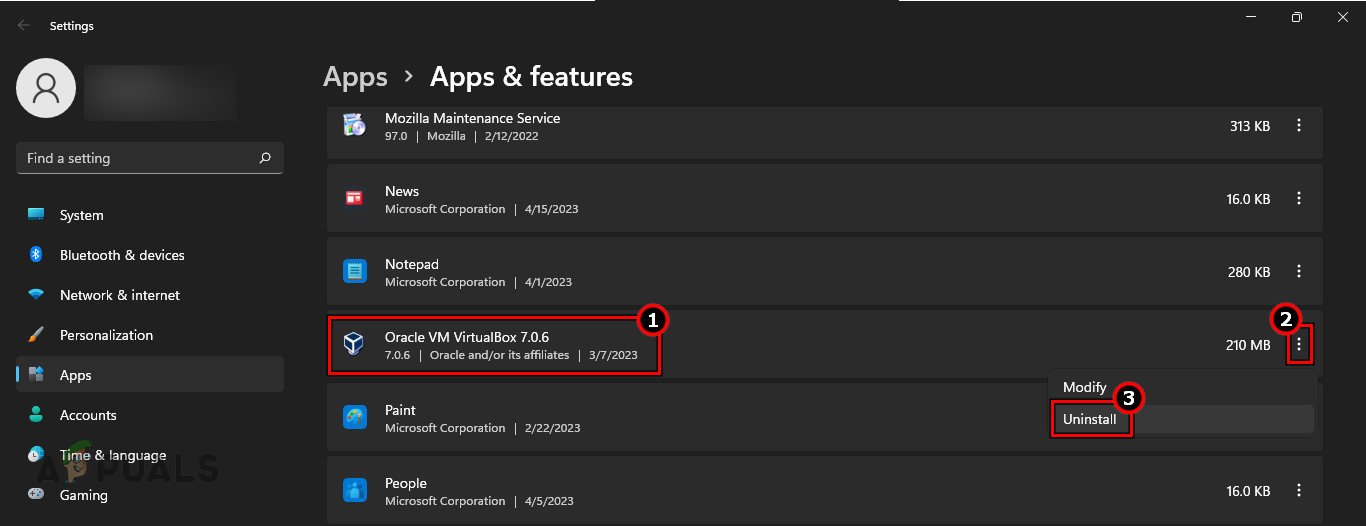Click the News app icon
Image resolution: width=1366 pixels, height=526 pixels.
coord(355,198)
